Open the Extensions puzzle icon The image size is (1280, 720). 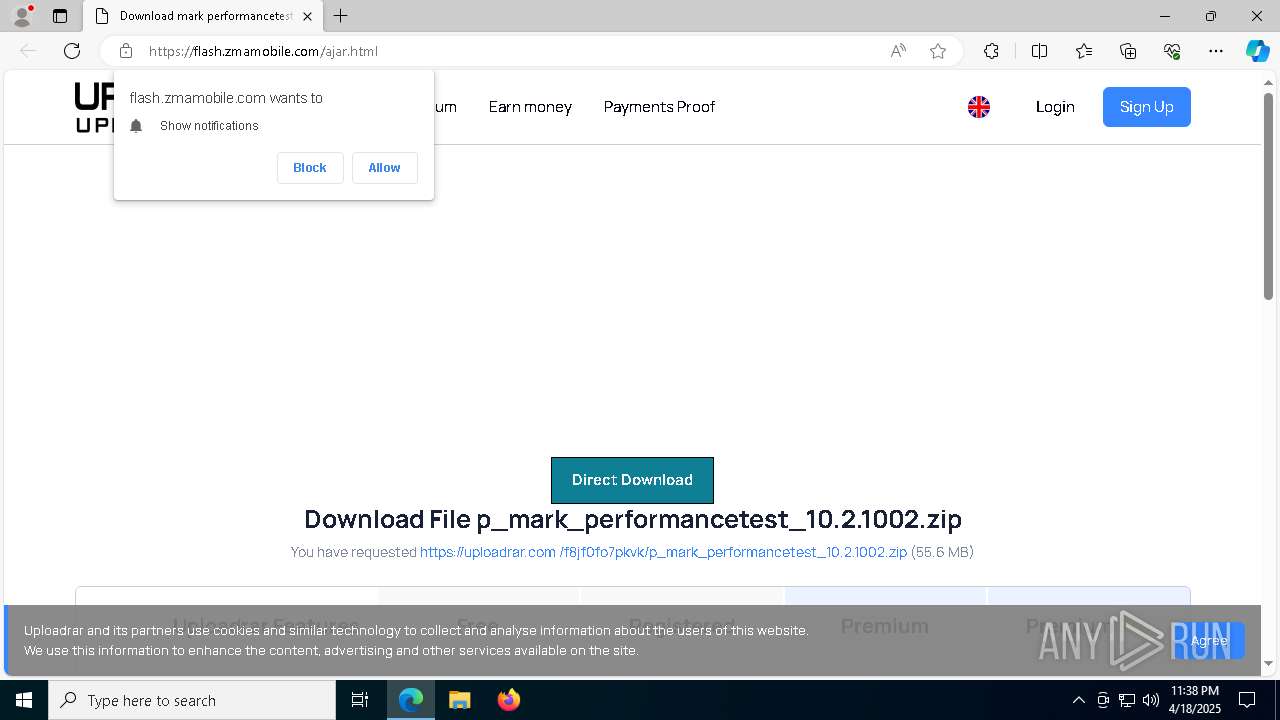click(991, 51)
